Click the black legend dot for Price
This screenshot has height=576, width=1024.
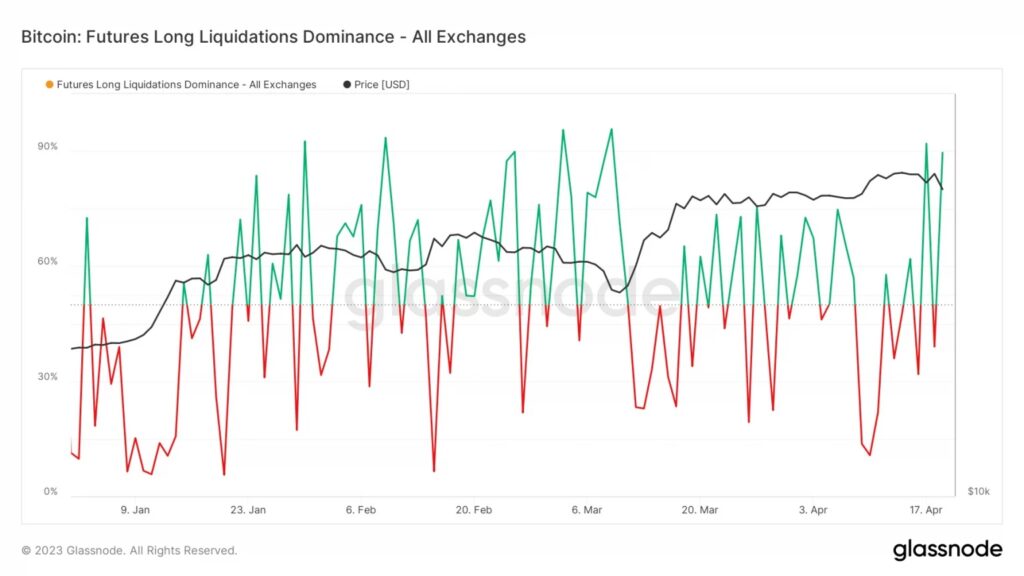(x=346, y=85)
